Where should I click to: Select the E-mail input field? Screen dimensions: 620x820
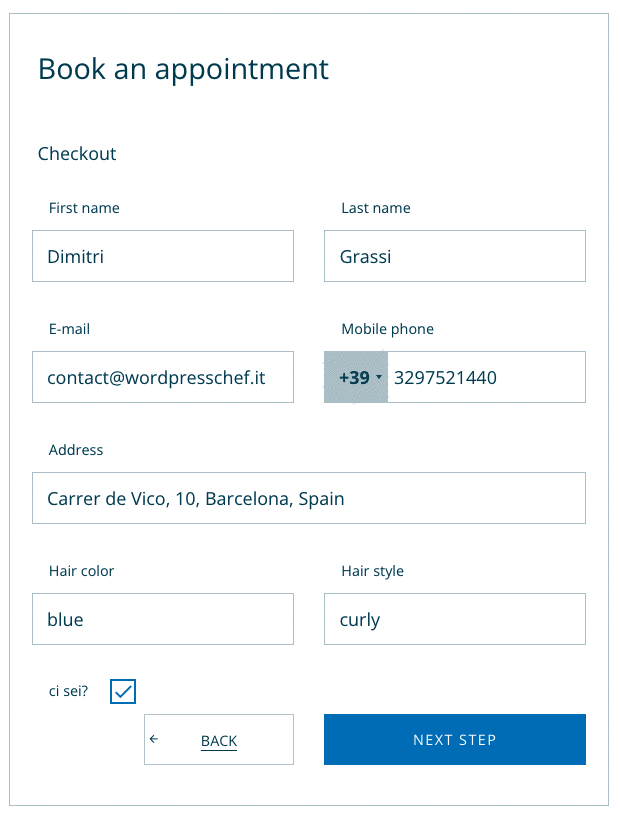tap(163, 378)
